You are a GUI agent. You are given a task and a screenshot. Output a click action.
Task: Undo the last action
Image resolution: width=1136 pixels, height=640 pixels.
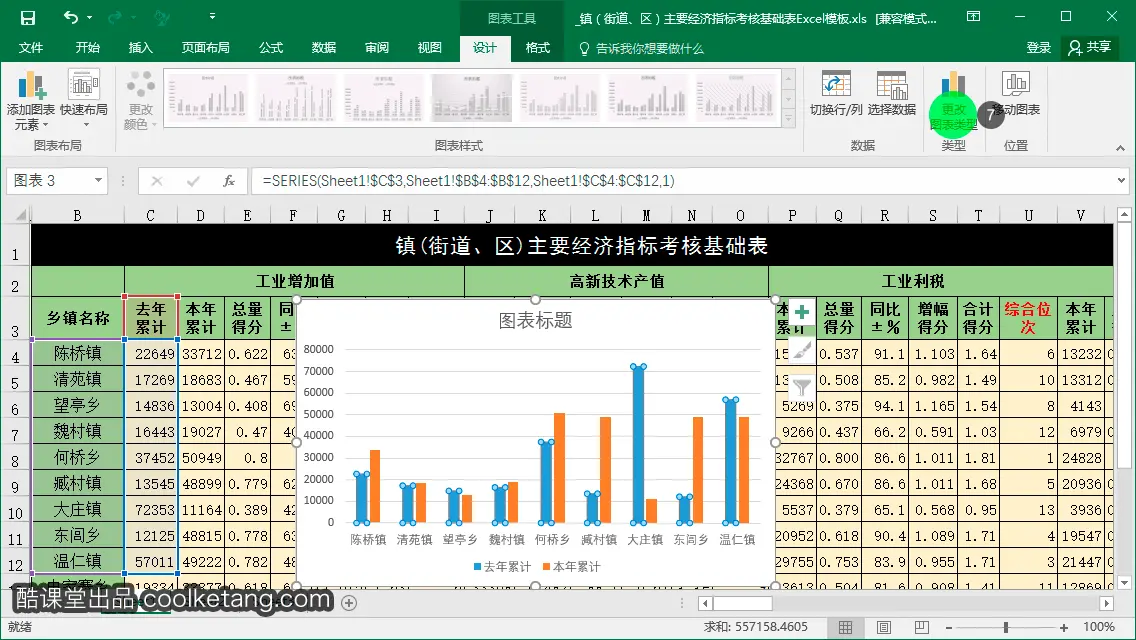(70, 17)
